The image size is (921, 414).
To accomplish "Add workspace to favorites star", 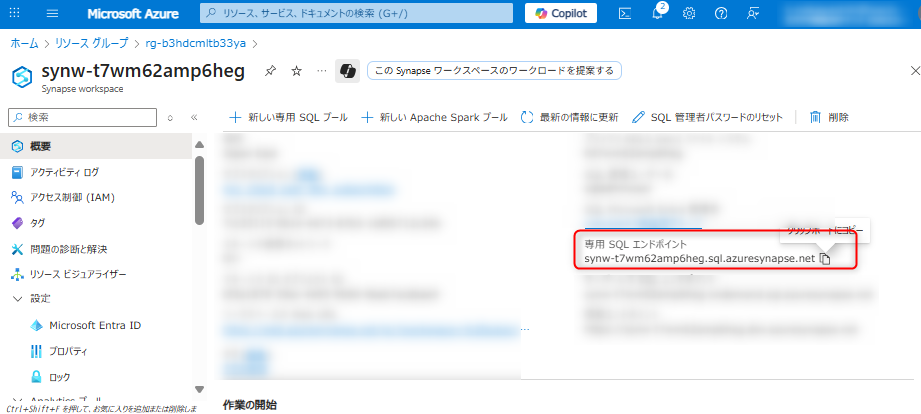I will pos(297,71).
